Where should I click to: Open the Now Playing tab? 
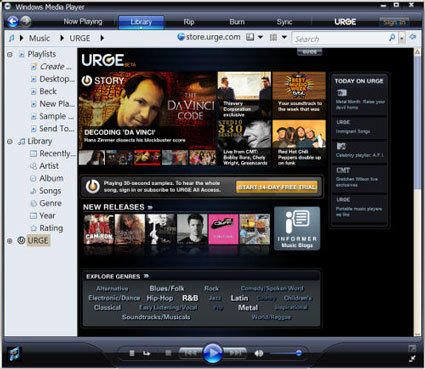(x=83, y=22)
